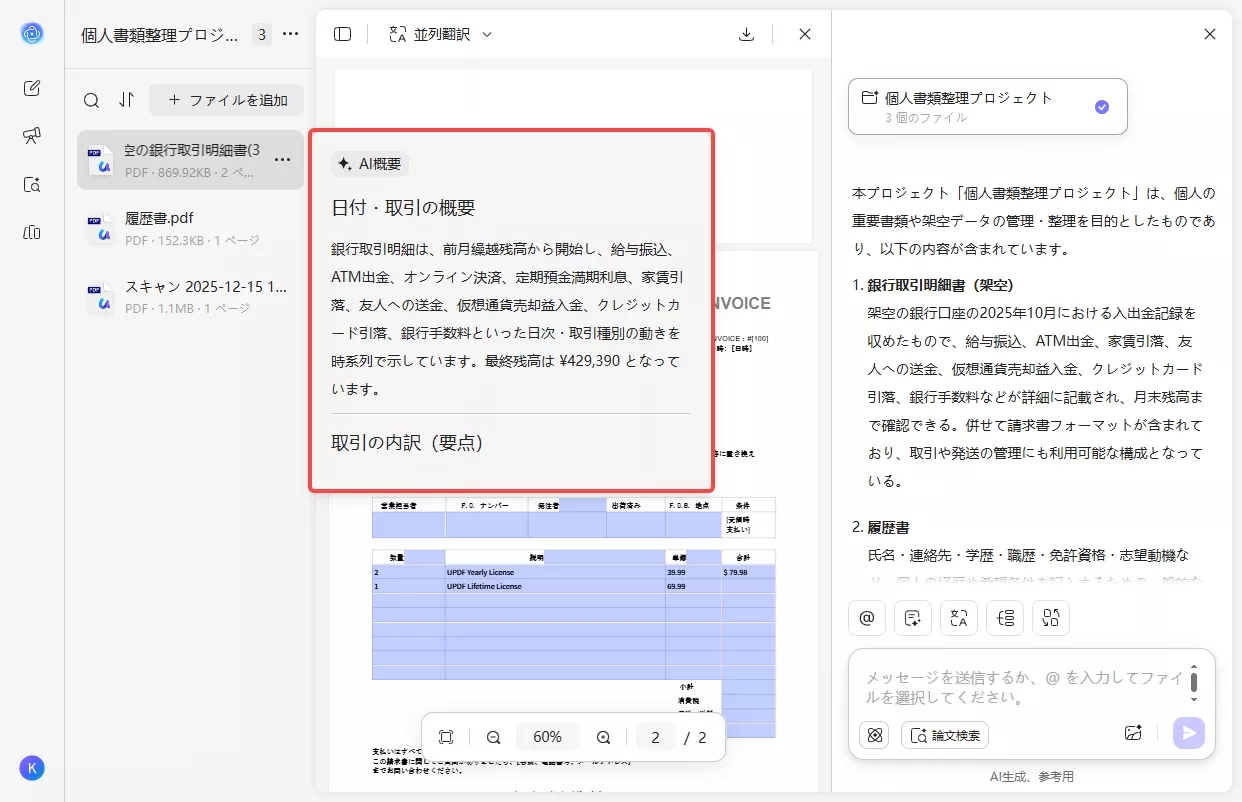The width and height of the screenshot is (1242, 802).
Task: Click the @ mention icon above message box
Action: pos(866,618)
